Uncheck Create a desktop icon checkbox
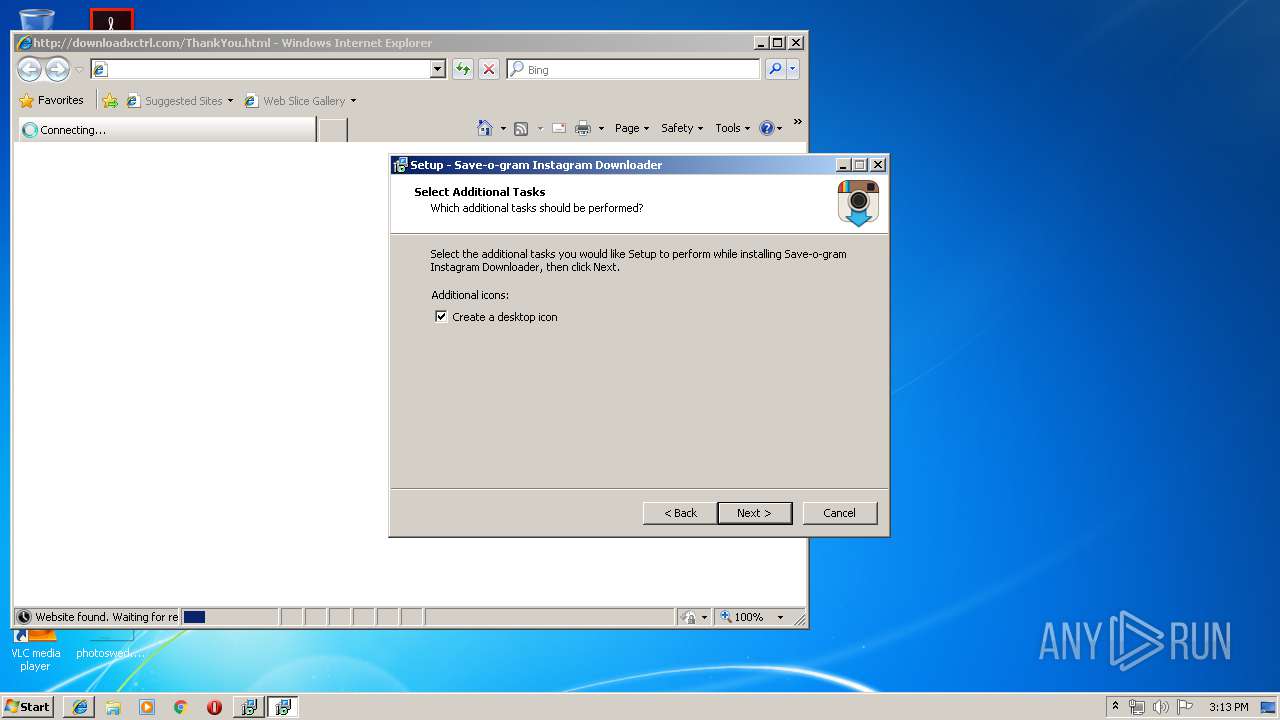The image size is (1280, 720). (x=441, y=317)
